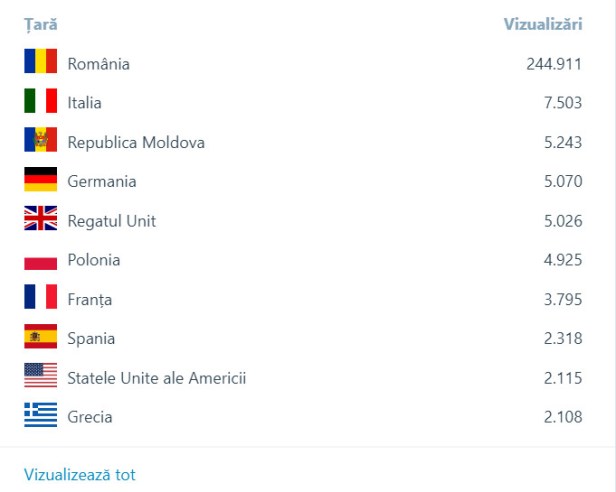Select the Greek flag icon
This screenshot has height=492, width=616.
(40, 416)
